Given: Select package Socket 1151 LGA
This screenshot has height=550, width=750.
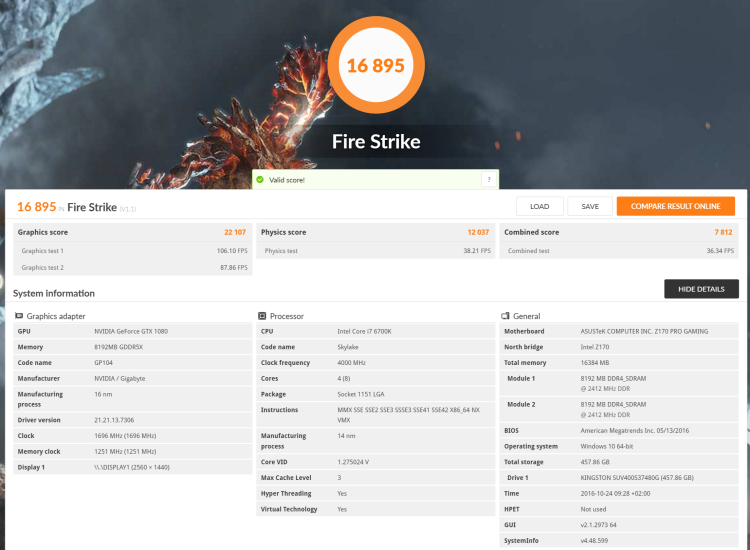Looking at the screenshot, I should coord(361,394).
